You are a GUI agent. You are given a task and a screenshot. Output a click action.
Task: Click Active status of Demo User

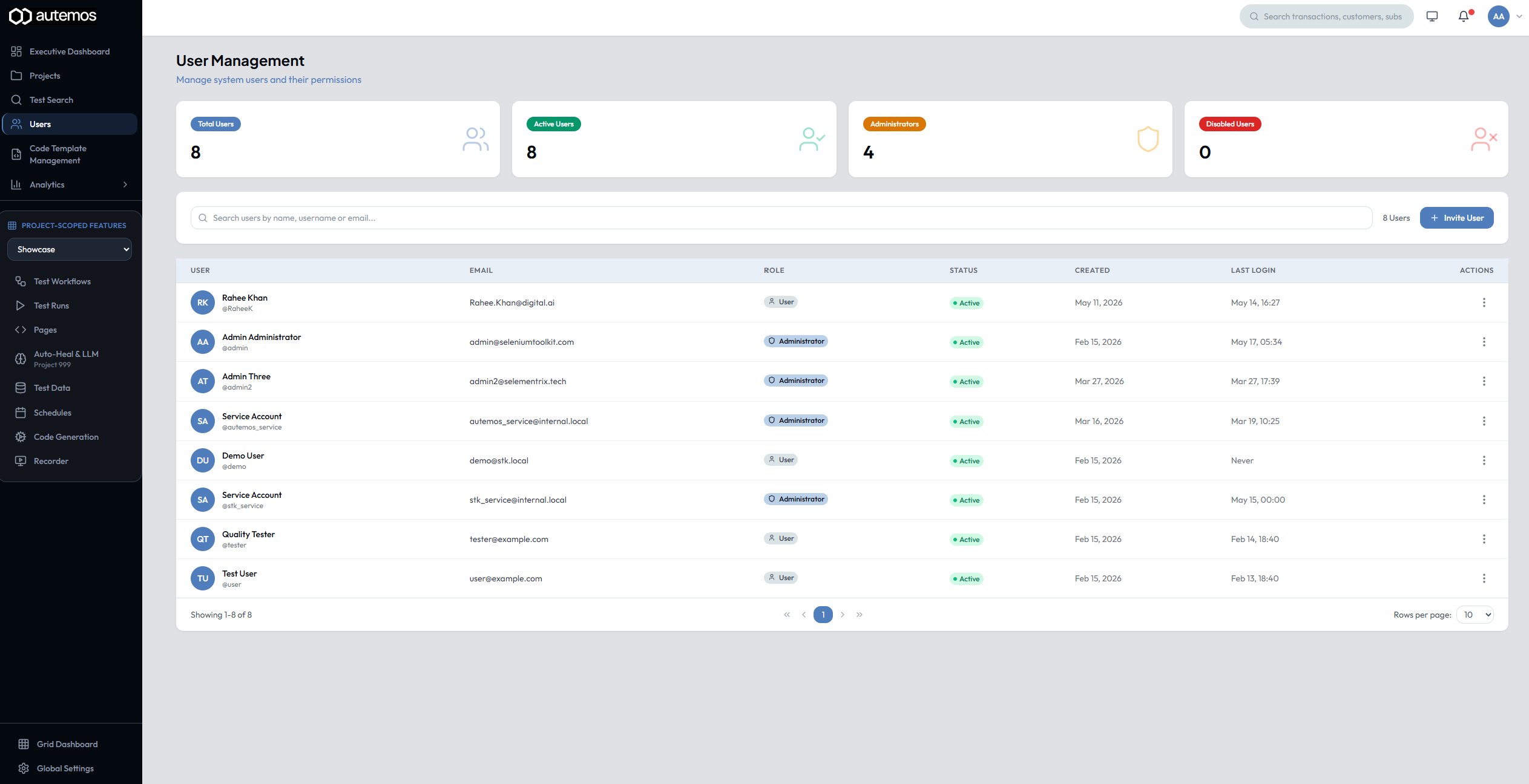click(966, 461)
